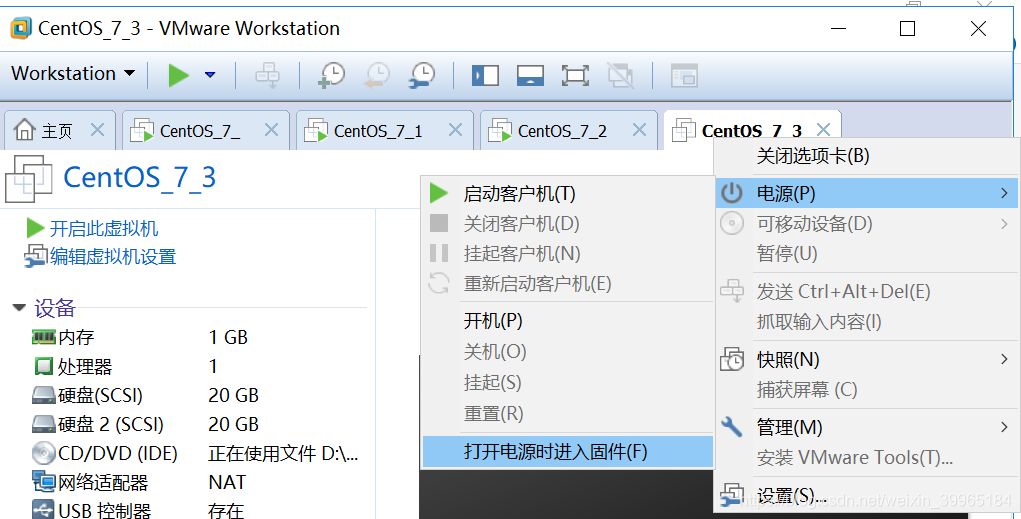Click the 快照 snapshot menu icon
This screenshot has height=519, width=1021.
pos(732,359)
